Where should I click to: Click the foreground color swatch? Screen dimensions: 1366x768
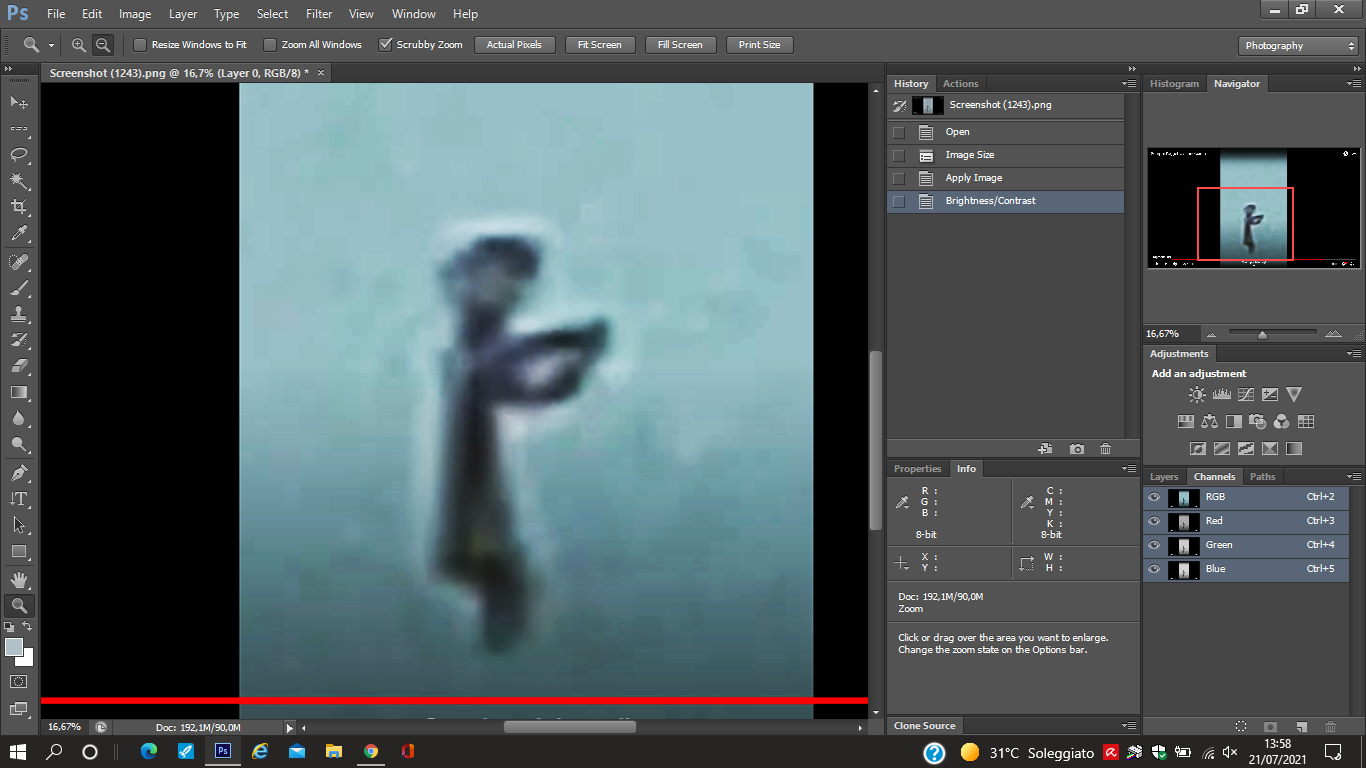(x=14, y=647)
